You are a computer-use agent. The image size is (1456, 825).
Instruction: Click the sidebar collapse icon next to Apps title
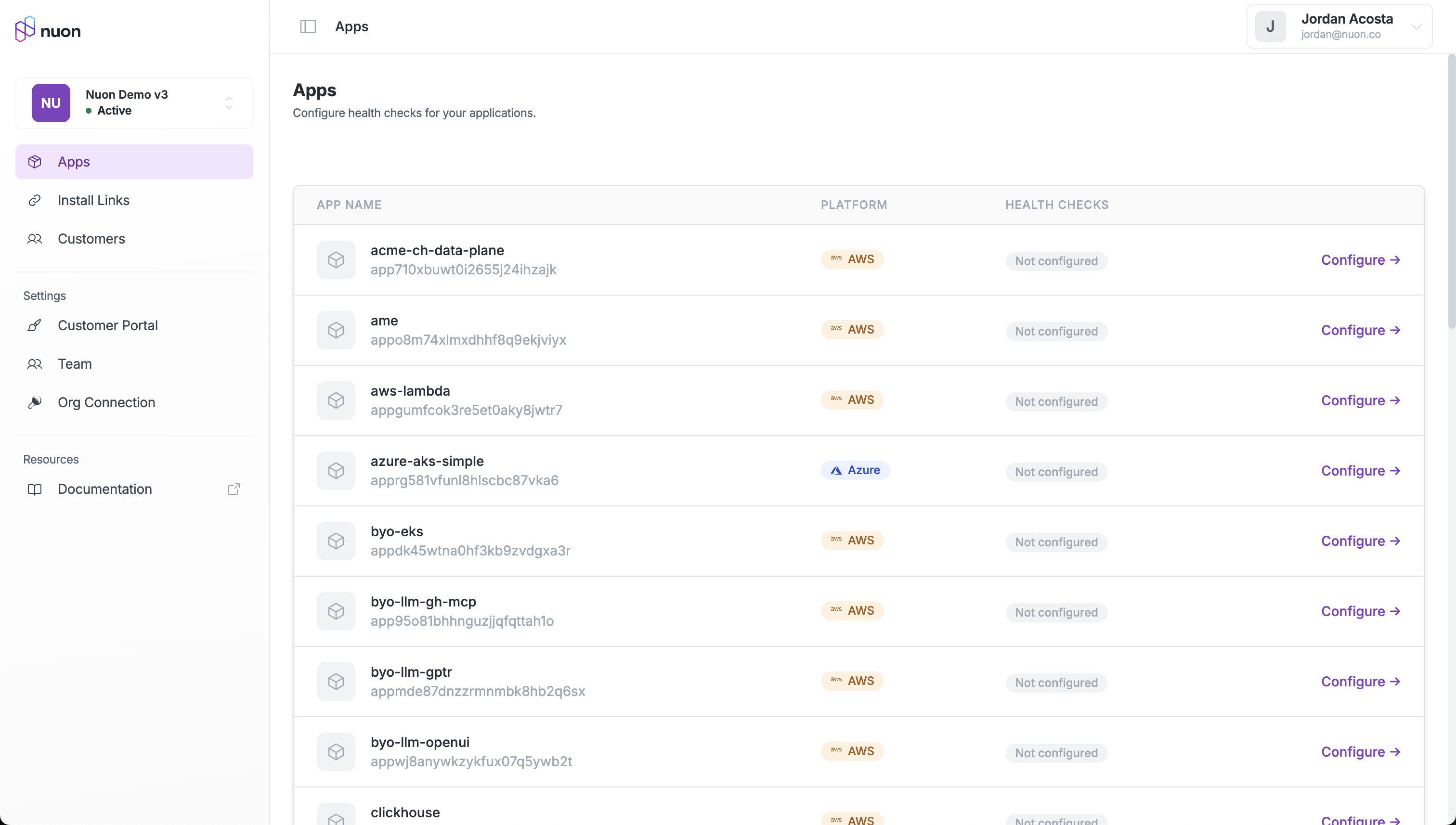[308, 26]
